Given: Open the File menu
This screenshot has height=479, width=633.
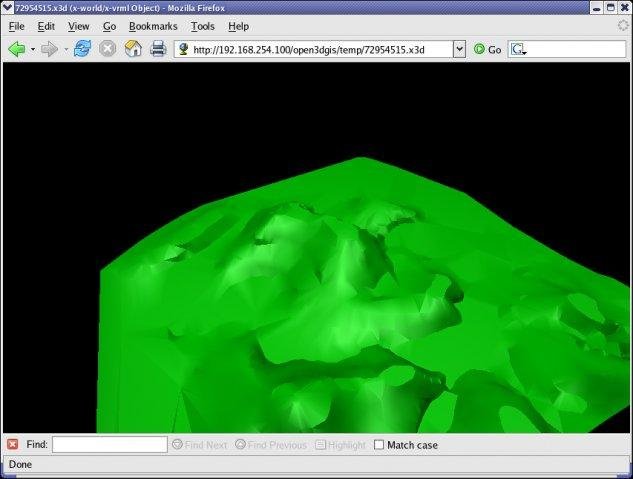Looking at the screenshot, I should [17, 27].
